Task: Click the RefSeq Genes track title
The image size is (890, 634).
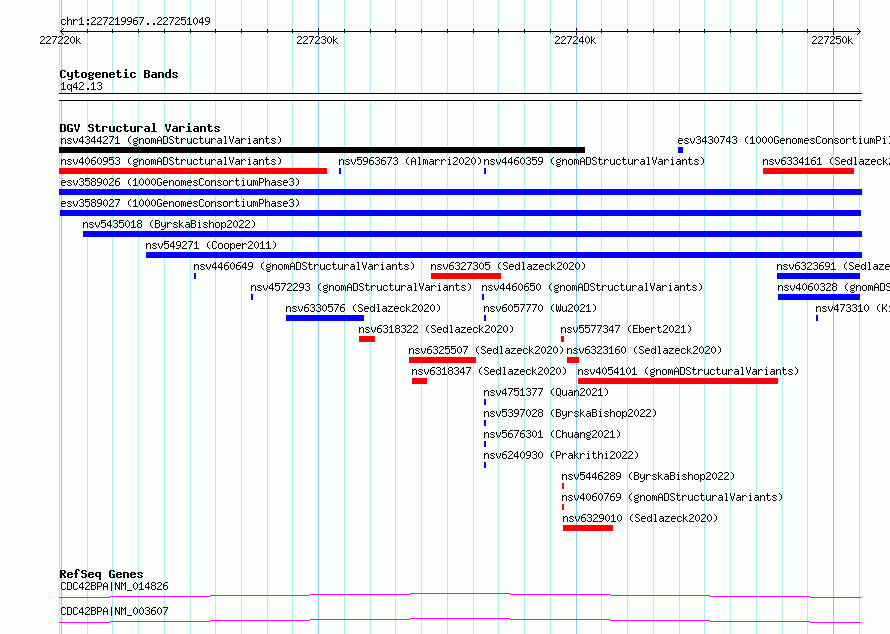Action: pyautogui.click(x=102, y=574)
